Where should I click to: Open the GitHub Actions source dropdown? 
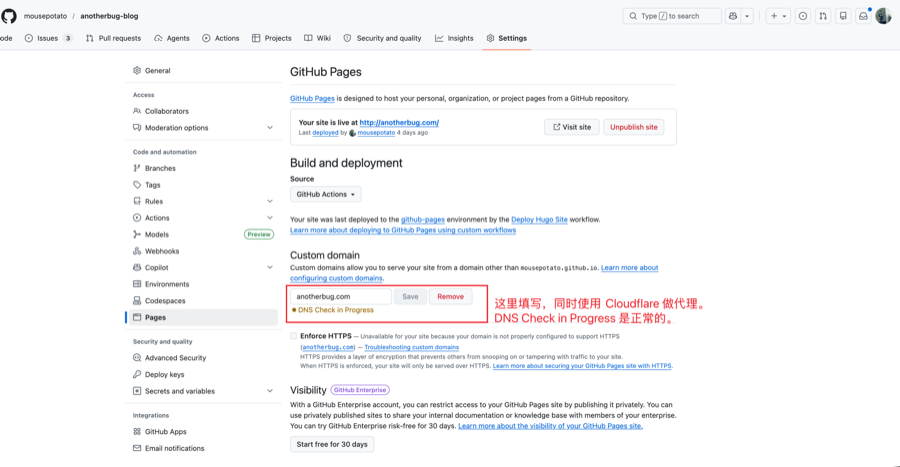click(x=325, y=194)
